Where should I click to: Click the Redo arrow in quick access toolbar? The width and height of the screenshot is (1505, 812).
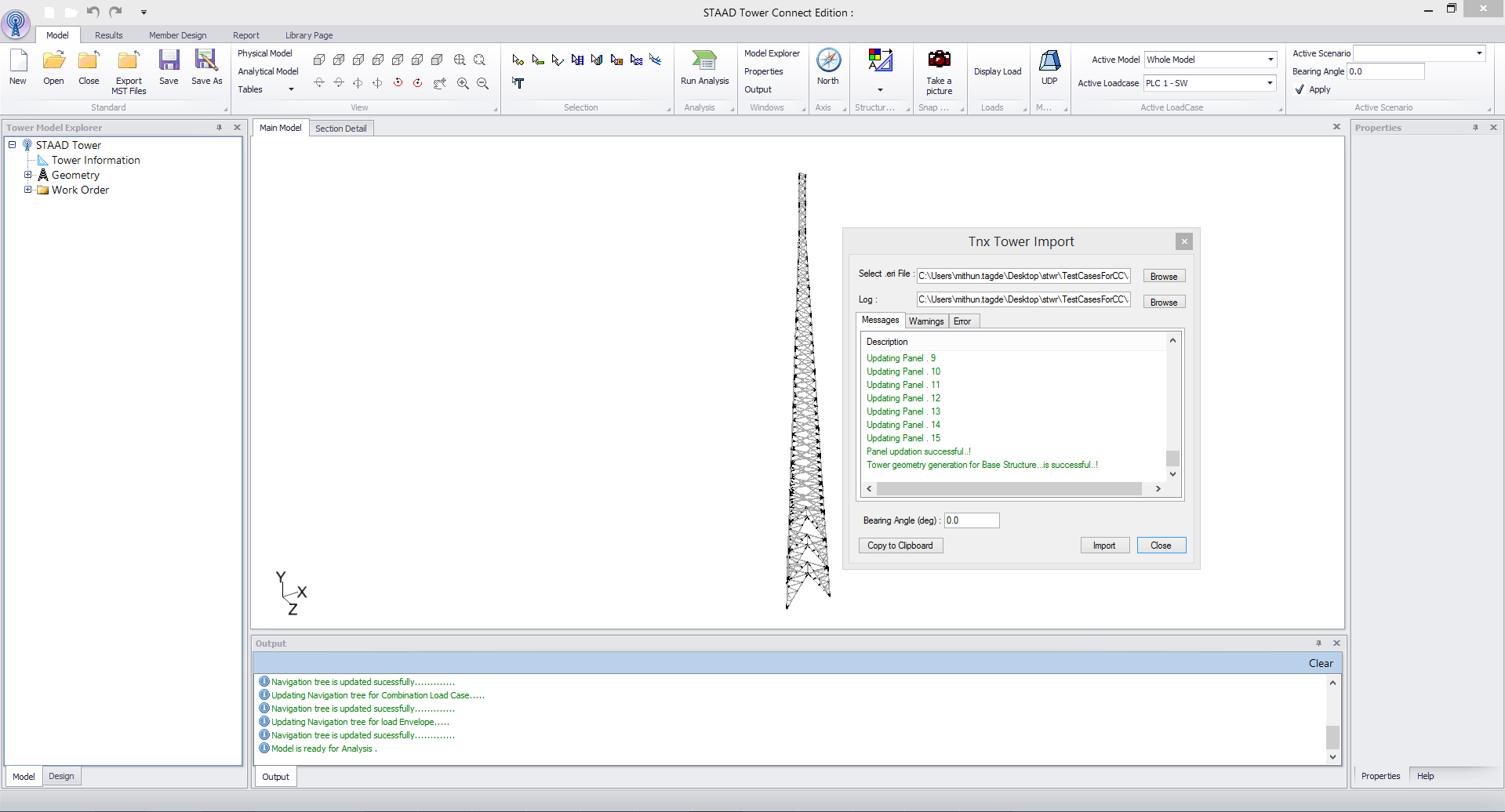[x=115, y=11]
